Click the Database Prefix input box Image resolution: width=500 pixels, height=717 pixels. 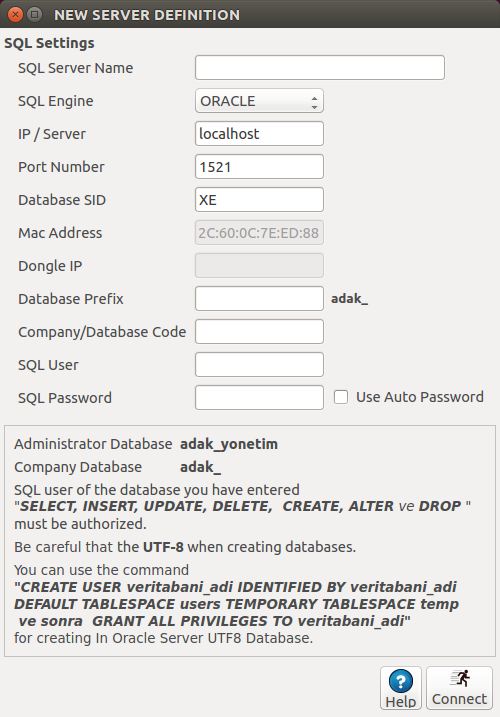coord(259,299)
